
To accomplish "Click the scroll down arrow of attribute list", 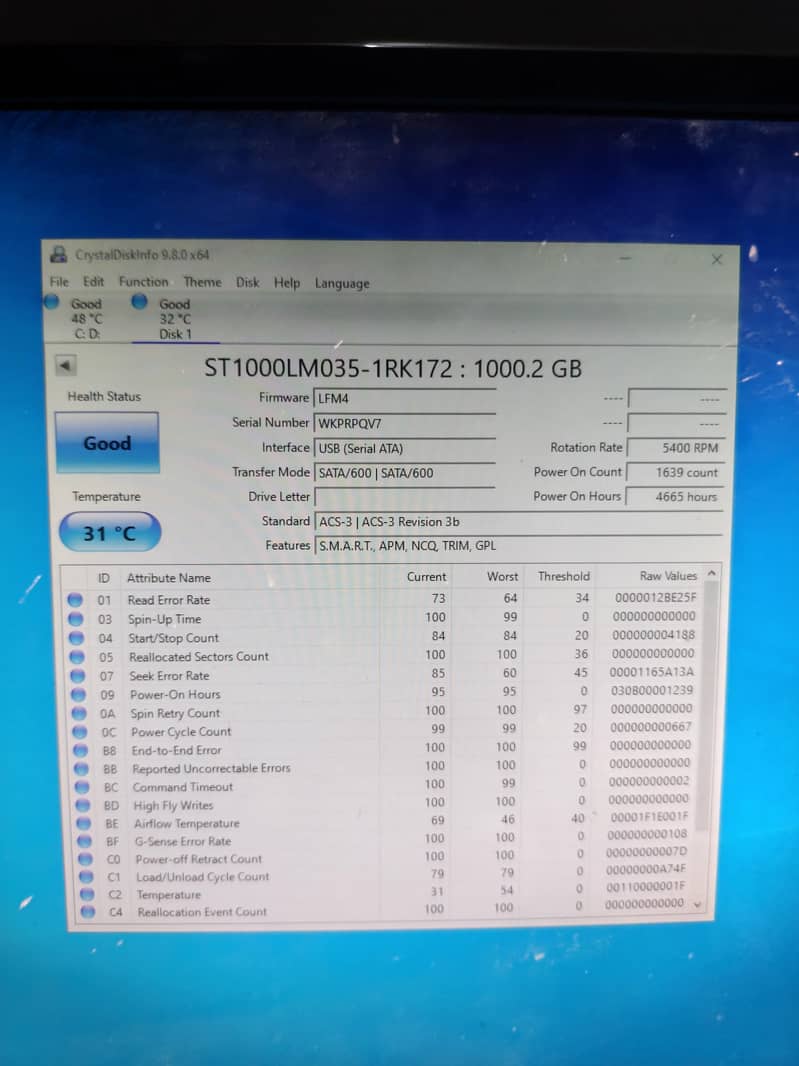I will [x=697, y=905].
